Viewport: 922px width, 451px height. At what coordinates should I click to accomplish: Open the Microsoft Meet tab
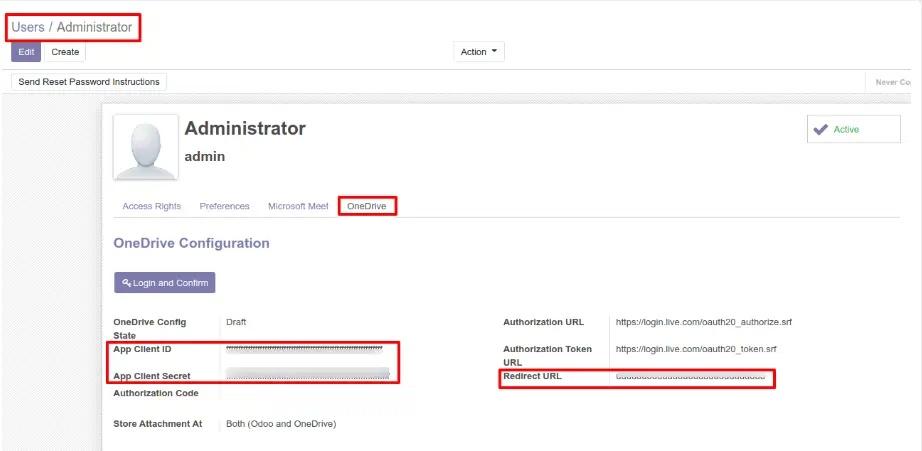pos(298,206)
